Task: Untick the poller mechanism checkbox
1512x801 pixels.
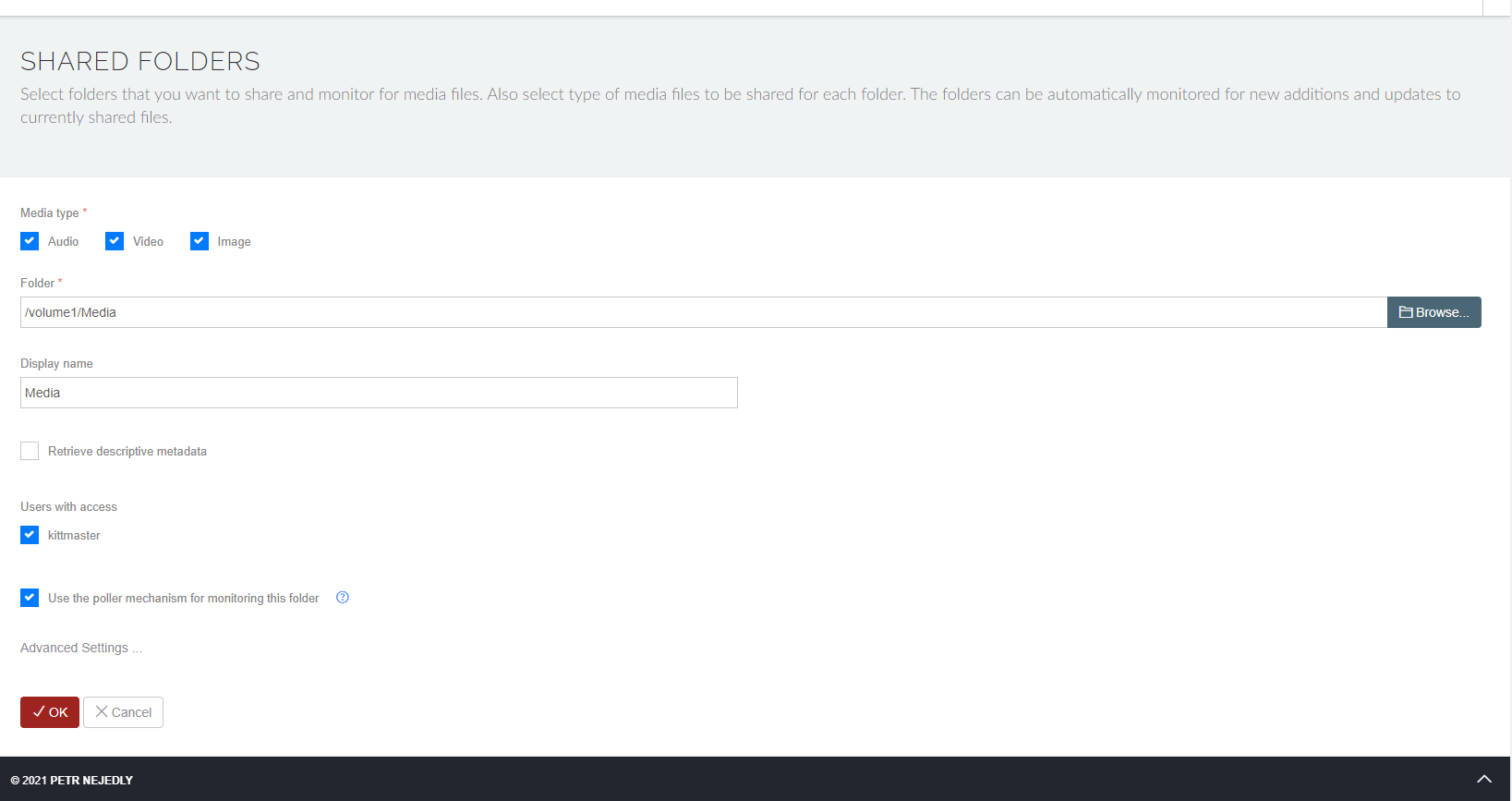Action: (30, 598)
